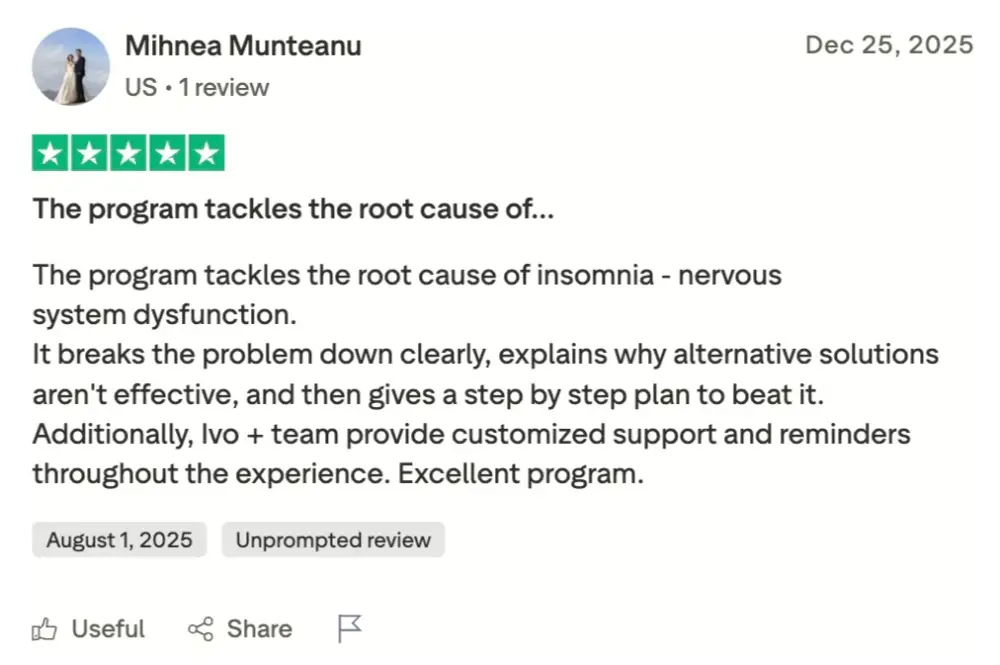Flag this review with the flag icon

point(349,628)
